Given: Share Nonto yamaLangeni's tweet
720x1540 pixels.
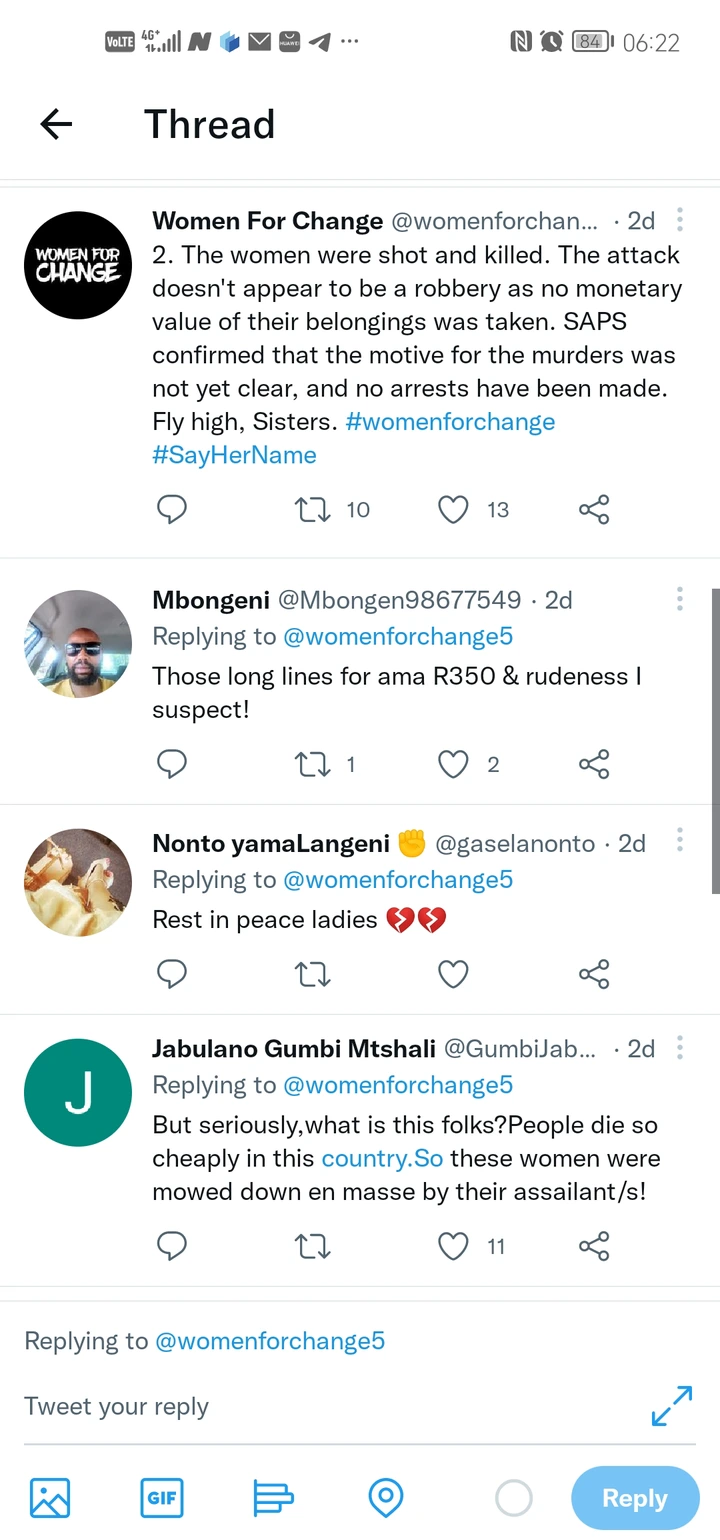Looking at the screenshot, I should tap(594, 973).
